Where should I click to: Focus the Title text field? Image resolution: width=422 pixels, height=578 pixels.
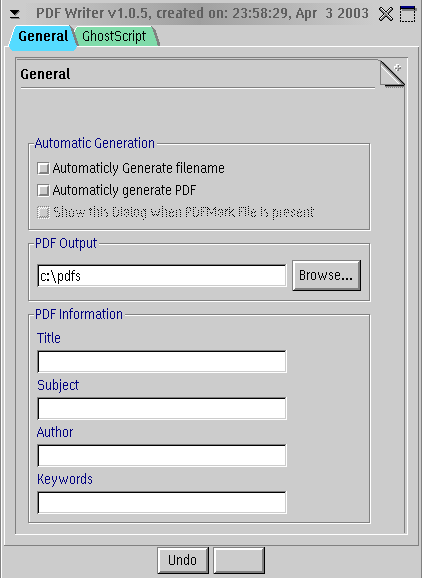[x=162, y=362]
